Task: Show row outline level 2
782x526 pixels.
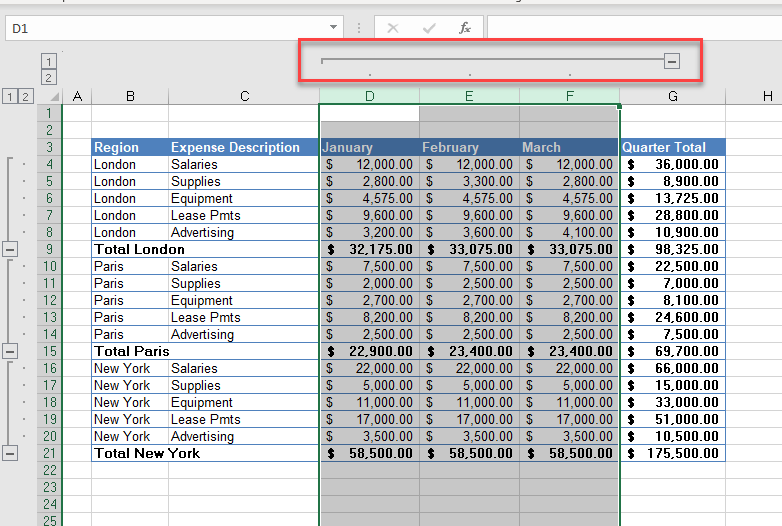Action: click(26, 96)
